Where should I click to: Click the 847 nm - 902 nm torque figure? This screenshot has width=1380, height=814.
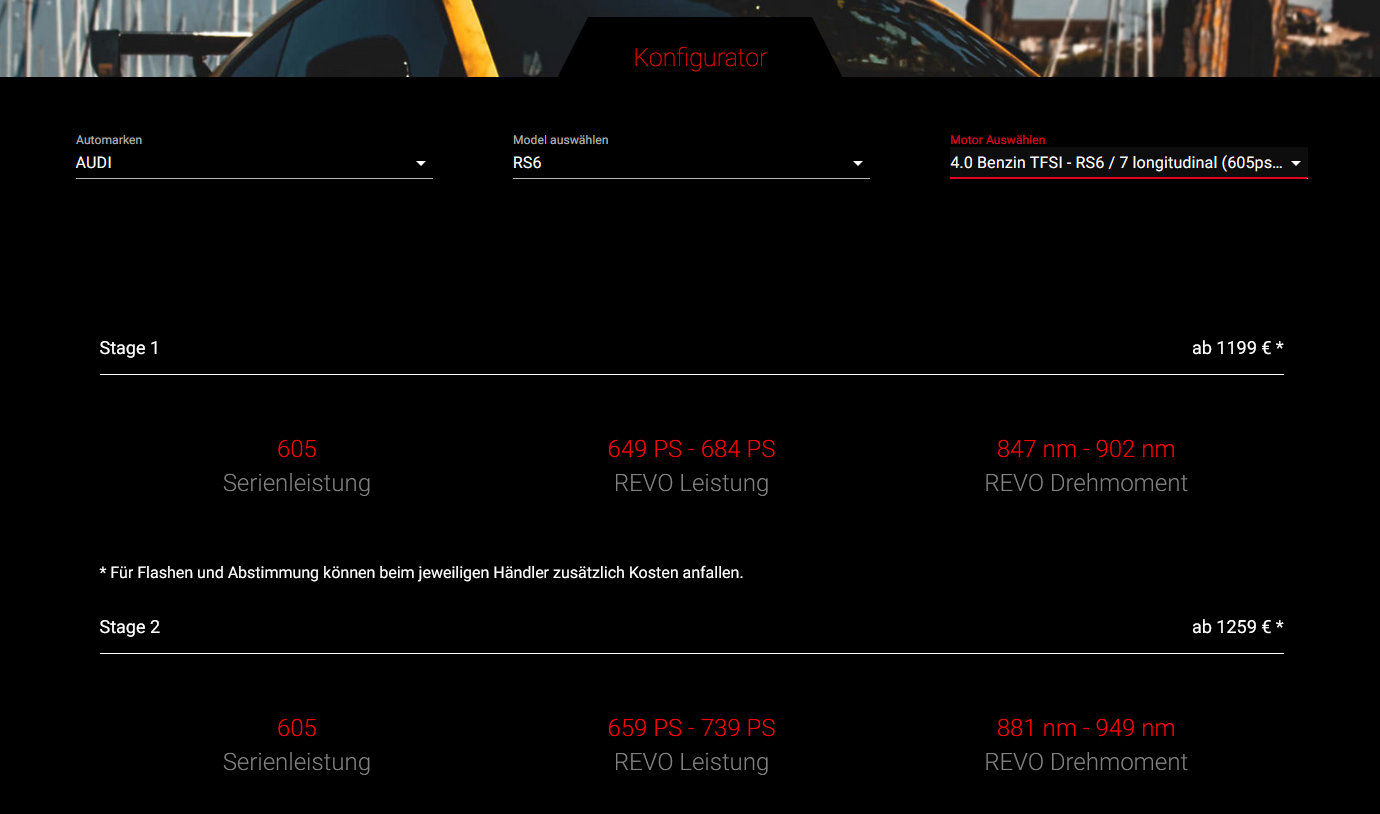pyautogui.click(x=1086, y=449)
